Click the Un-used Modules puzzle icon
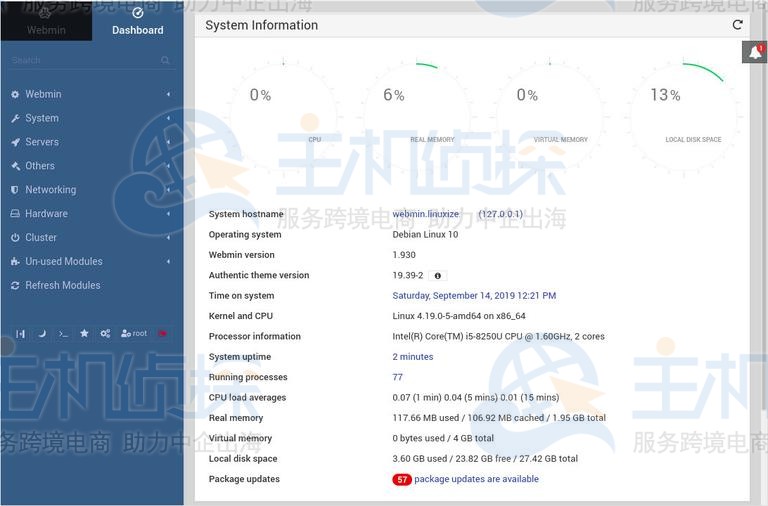 15,262
